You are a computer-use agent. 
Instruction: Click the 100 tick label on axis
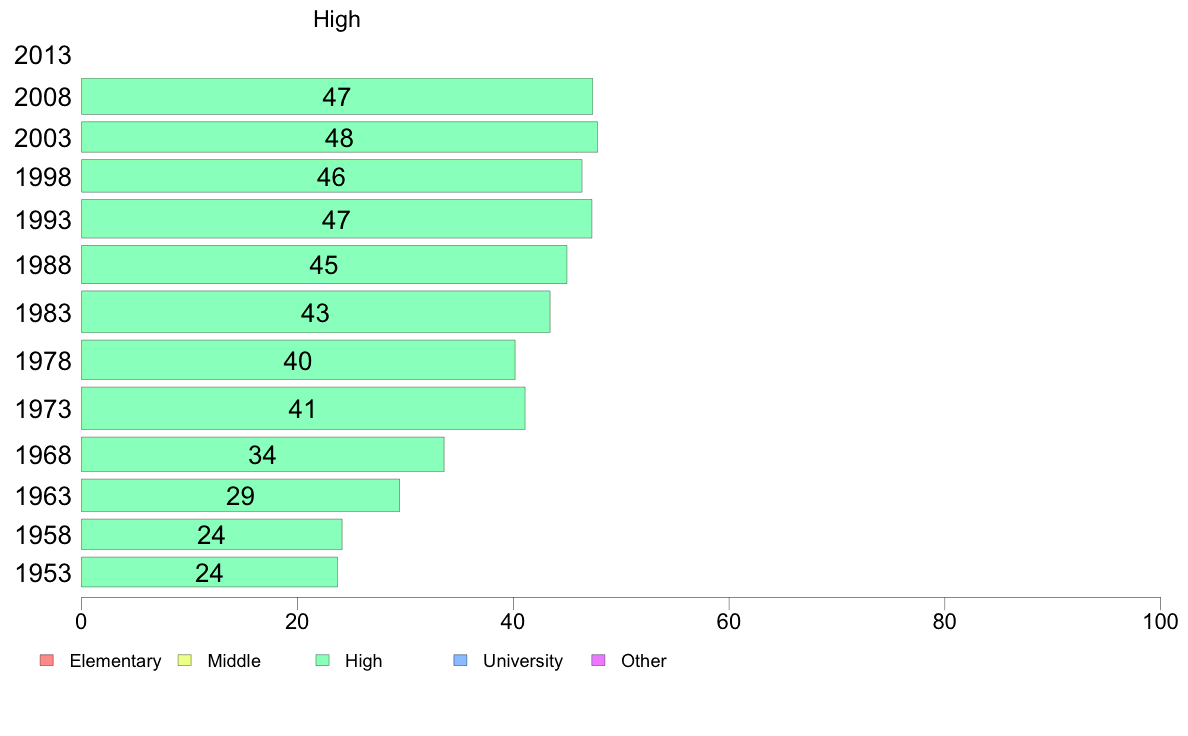point(1160,622)
